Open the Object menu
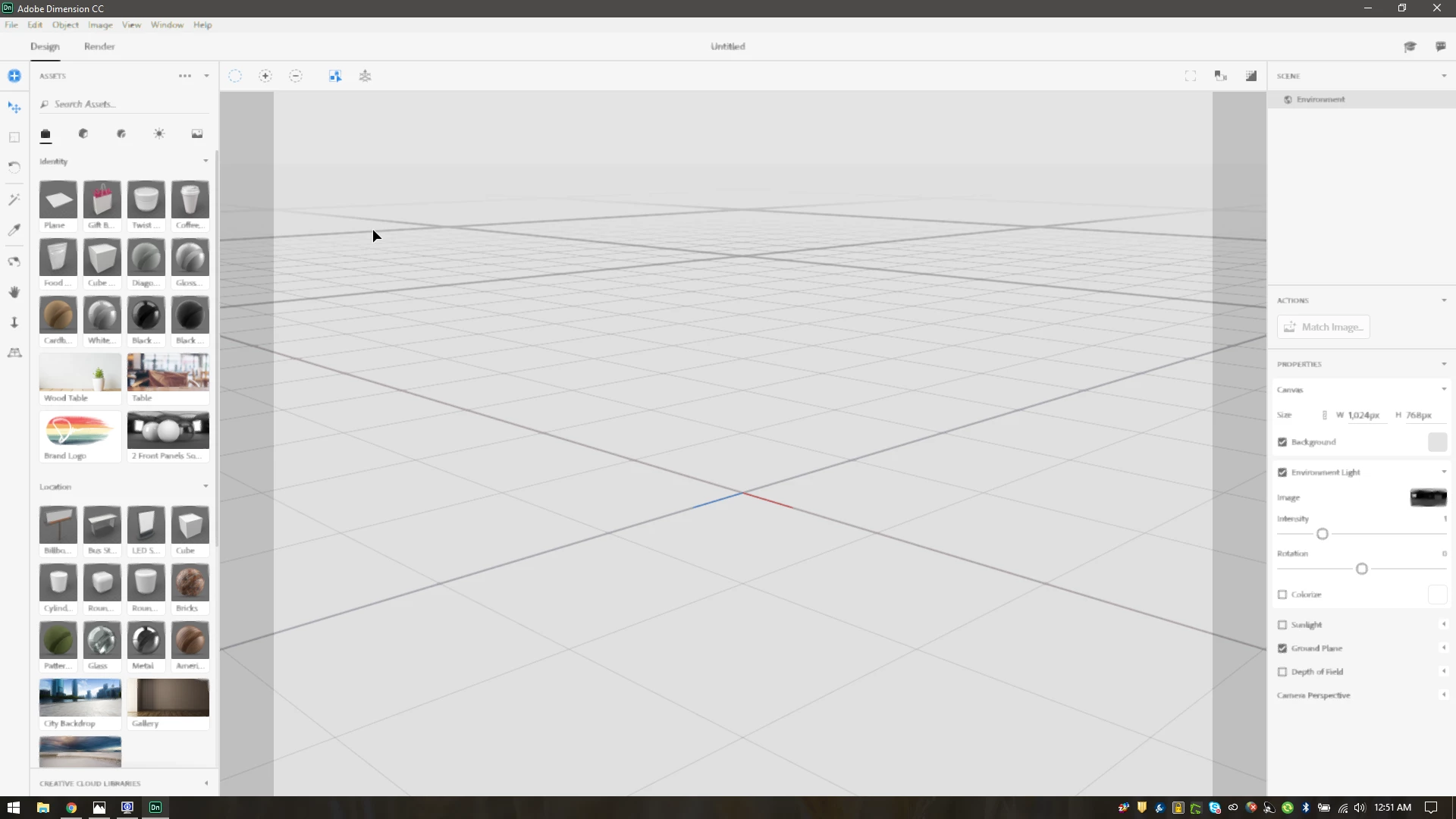 pos(65,25)
